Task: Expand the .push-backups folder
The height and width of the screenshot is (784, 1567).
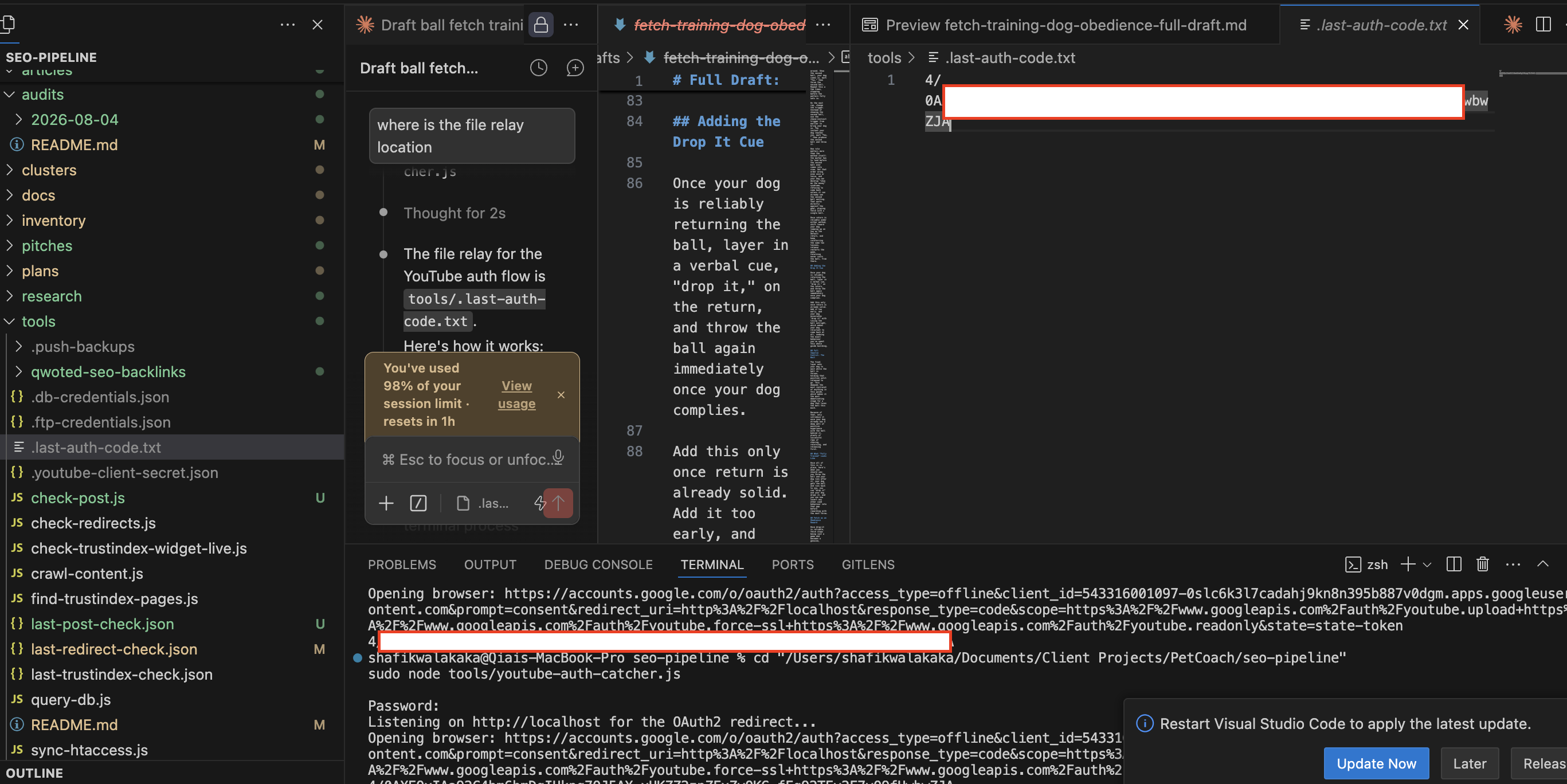Action: click(x=19, y=347)
